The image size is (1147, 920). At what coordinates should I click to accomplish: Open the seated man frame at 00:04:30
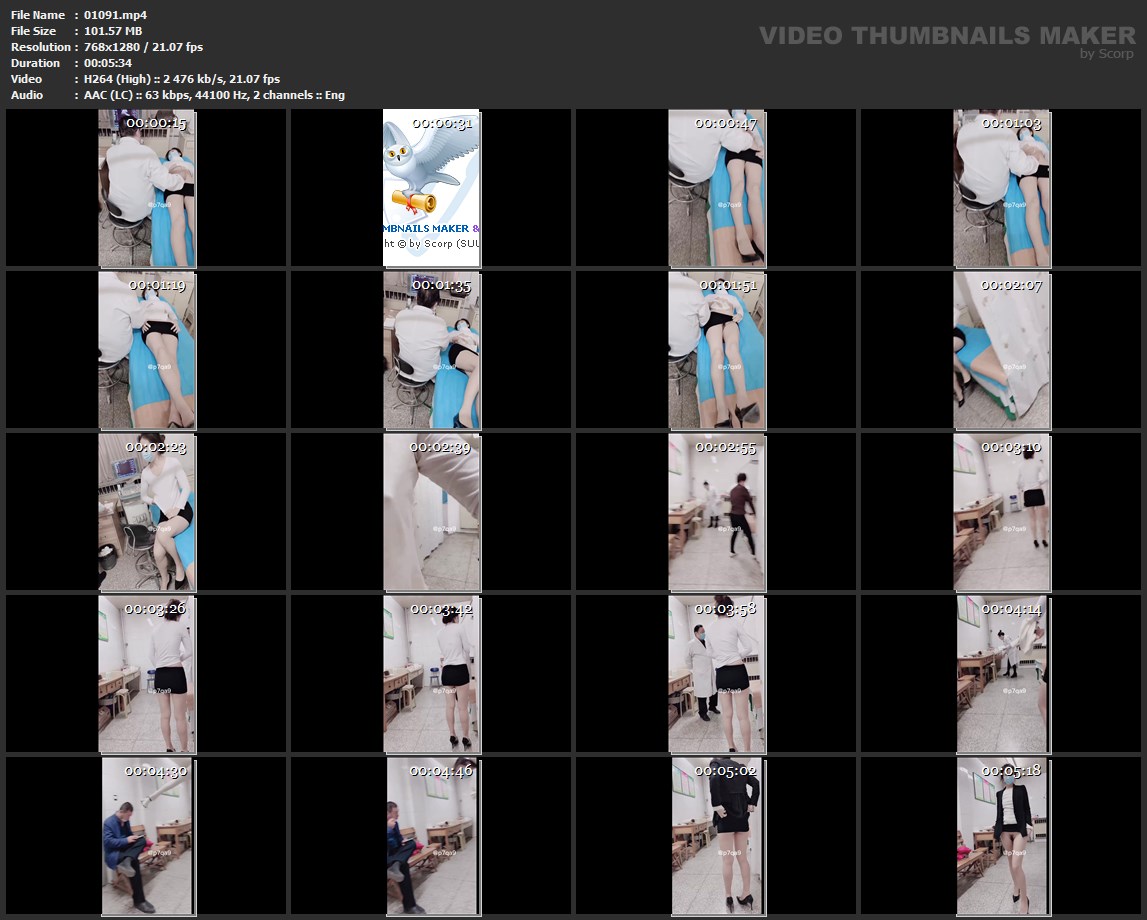(147, 836)
